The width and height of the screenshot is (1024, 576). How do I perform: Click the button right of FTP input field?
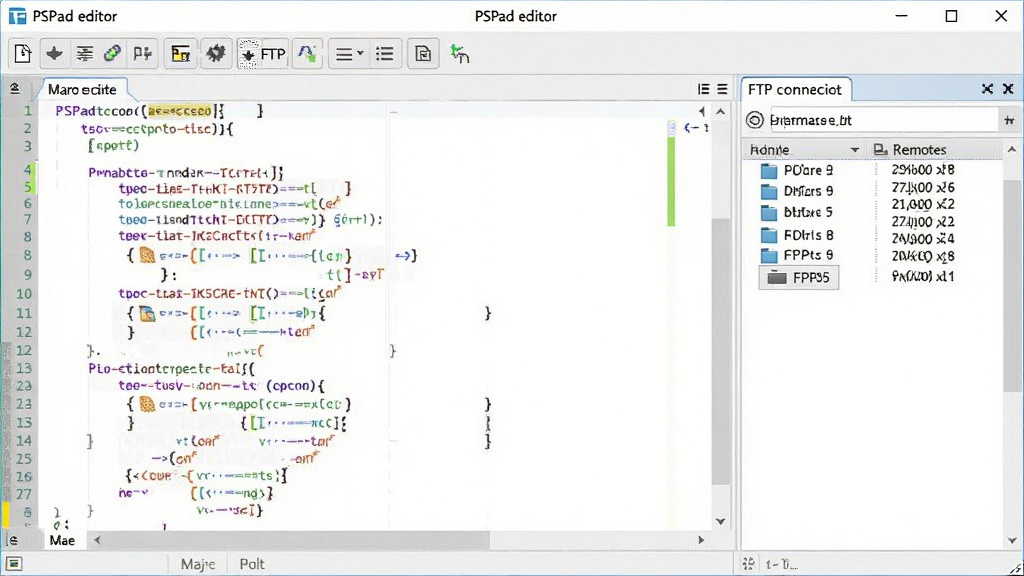[x=1009, y=120]
